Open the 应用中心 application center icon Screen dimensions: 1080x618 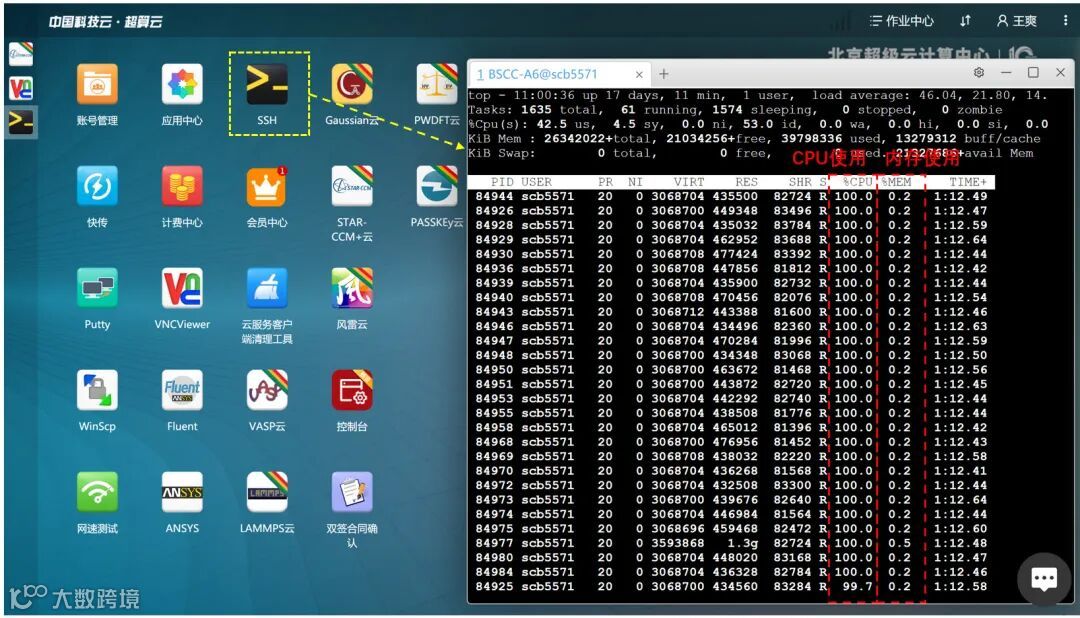182,84
